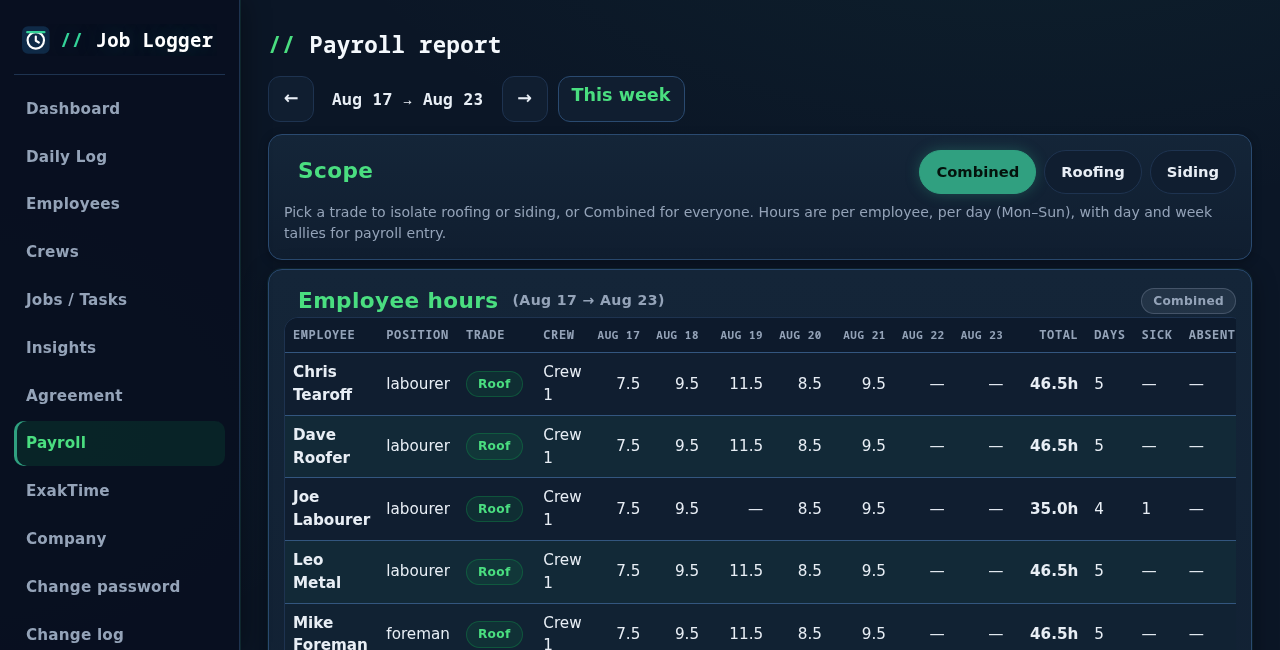Select Payroll in sidebar
This screenshot has width=1280, height=650.
[119, 443]
